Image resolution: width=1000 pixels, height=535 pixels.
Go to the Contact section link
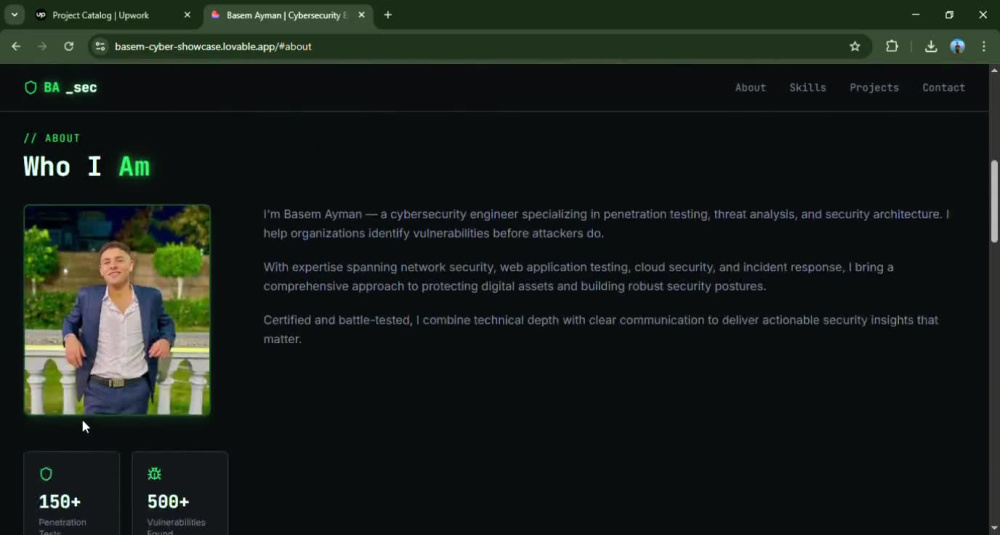click(x=943, y=88)
